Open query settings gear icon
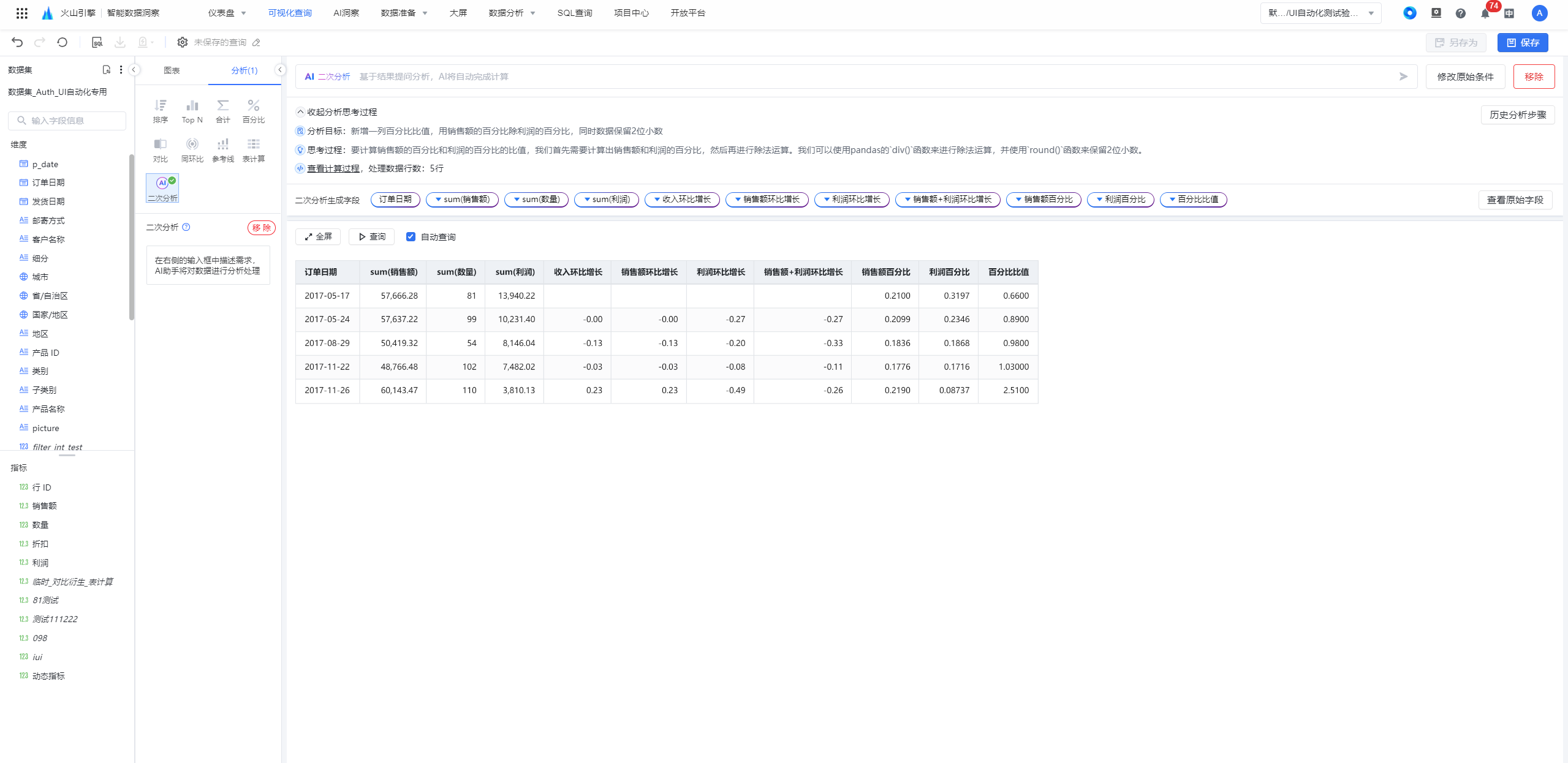The height and width of the screenshot is (763, 1568). [x=183, y=42]
